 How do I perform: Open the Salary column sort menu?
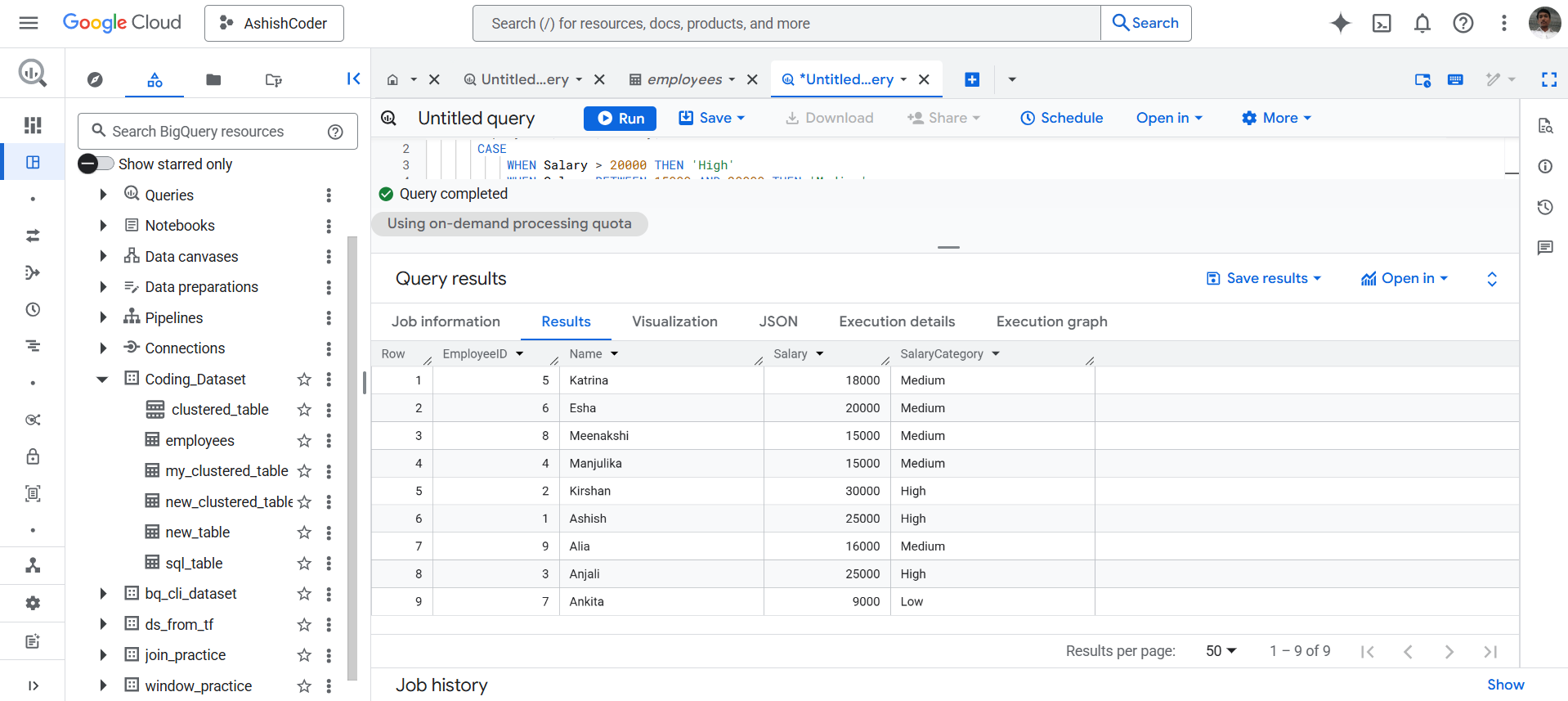820,354
